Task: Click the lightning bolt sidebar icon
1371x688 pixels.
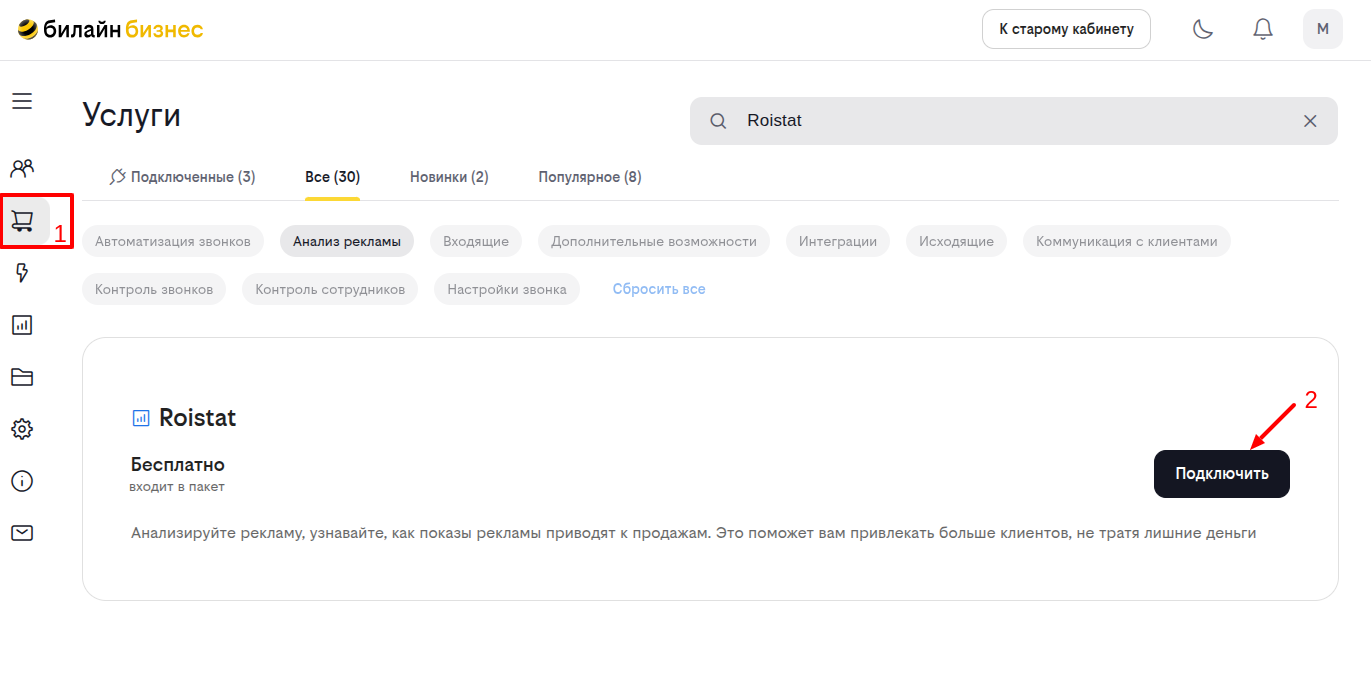Action: point(22,273)
